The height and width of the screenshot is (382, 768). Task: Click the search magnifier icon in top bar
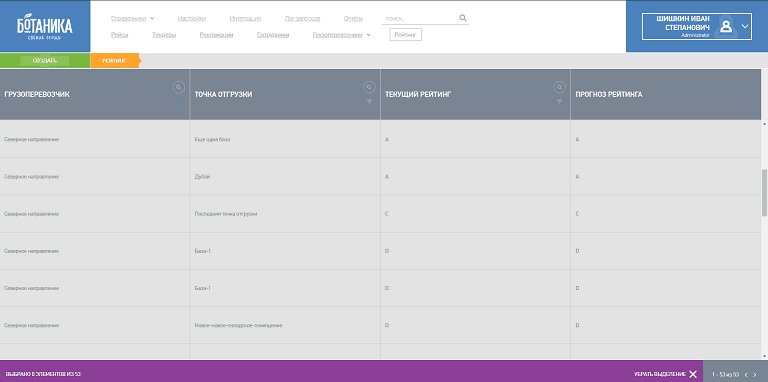(463, 18)
